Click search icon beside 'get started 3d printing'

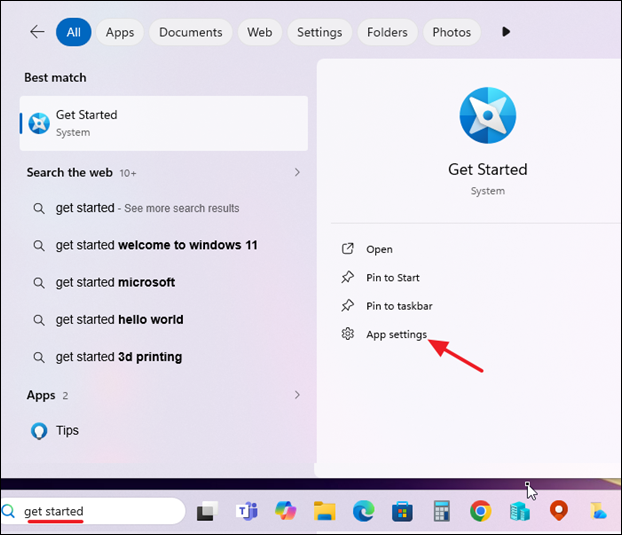tap(39, 357)
